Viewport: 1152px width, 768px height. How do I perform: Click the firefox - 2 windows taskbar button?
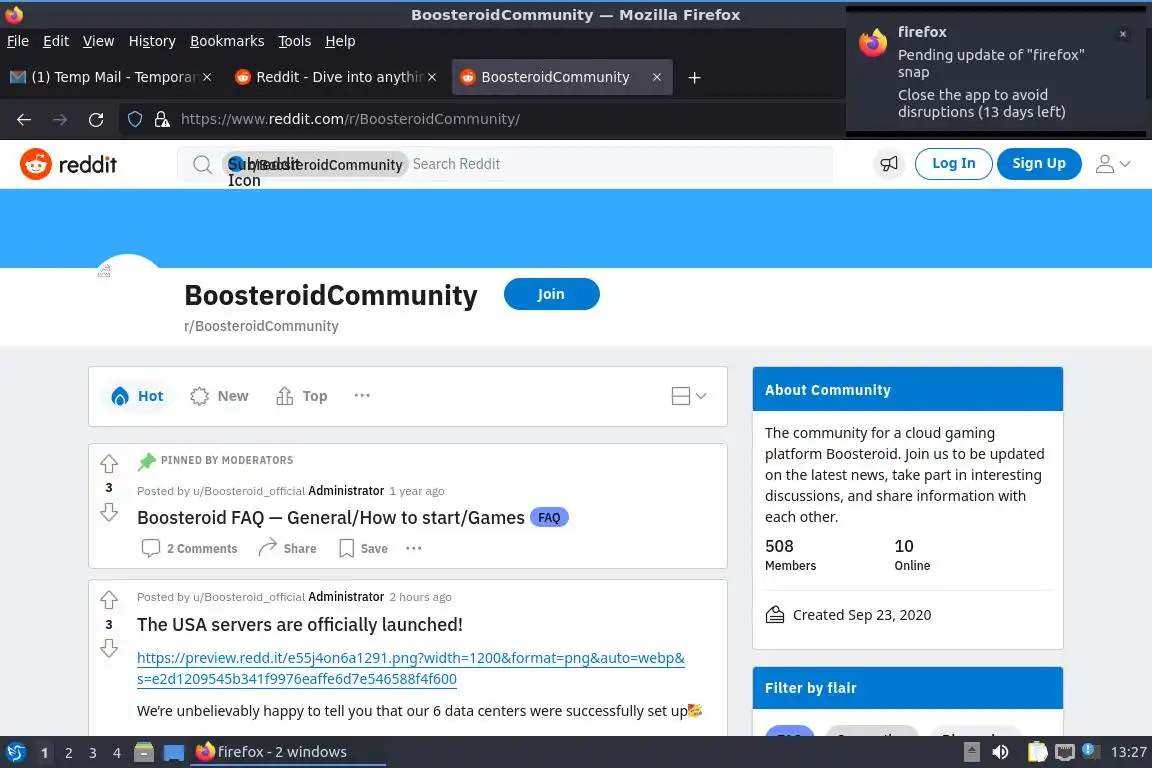click(x=287, y=752)
